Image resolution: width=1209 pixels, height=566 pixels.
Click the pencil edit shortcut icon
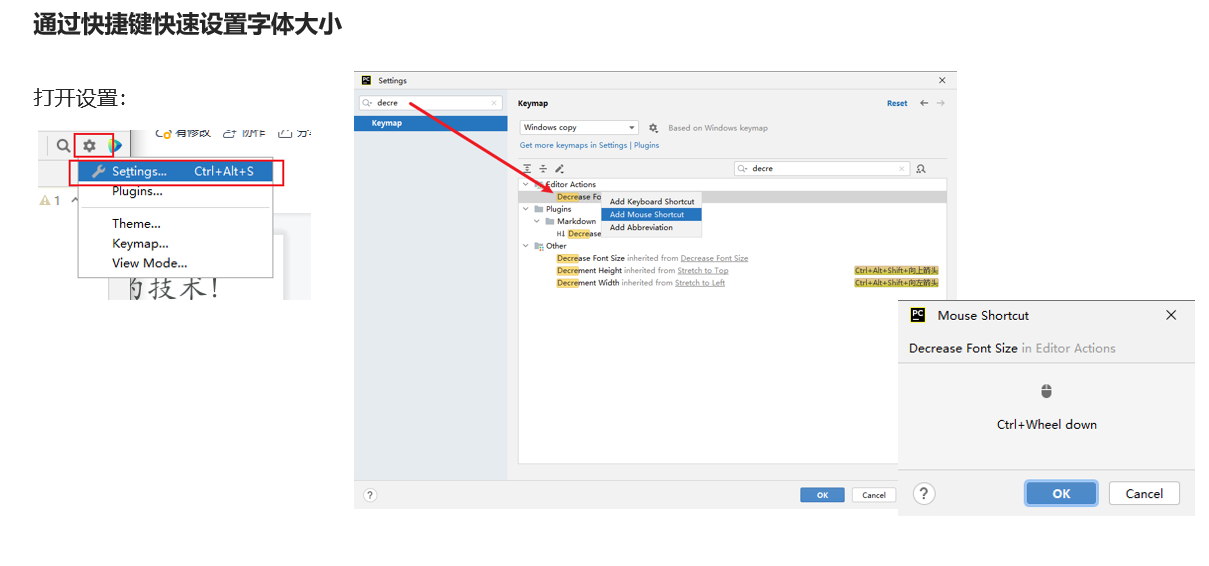559,169
